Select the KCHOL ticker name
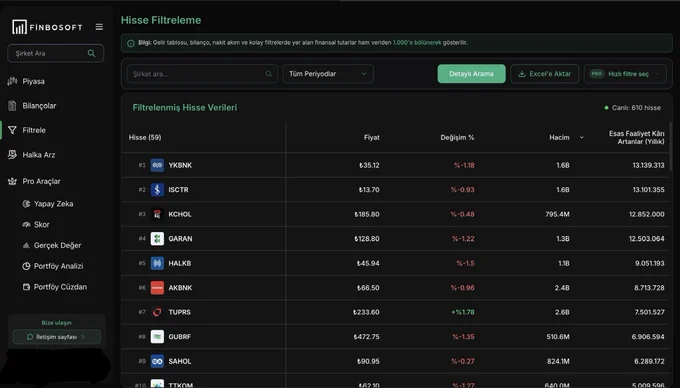Image resolution: width=680 pixels, height=388 pixels. pyautogui.click(x=180, y=214)
